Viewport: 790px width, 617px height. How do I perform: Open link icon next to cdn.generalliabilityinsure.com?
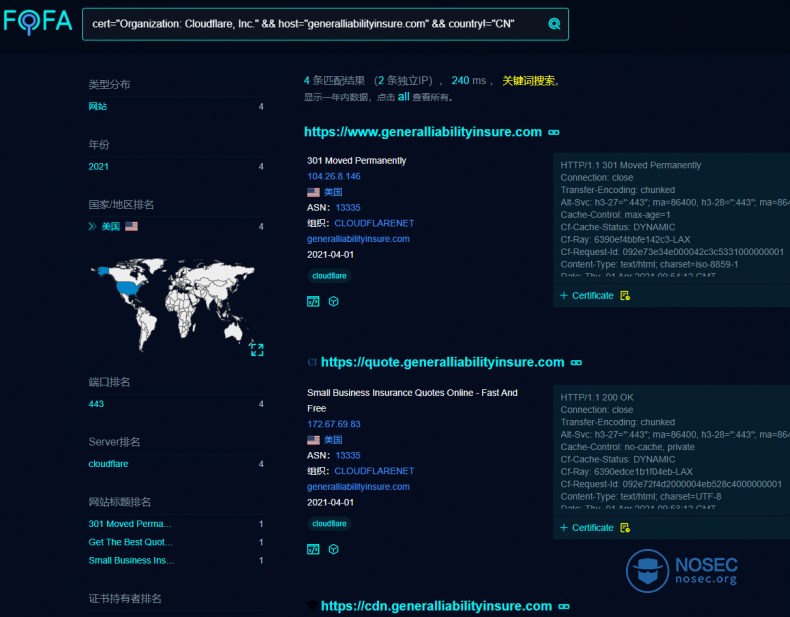point(564,606)
